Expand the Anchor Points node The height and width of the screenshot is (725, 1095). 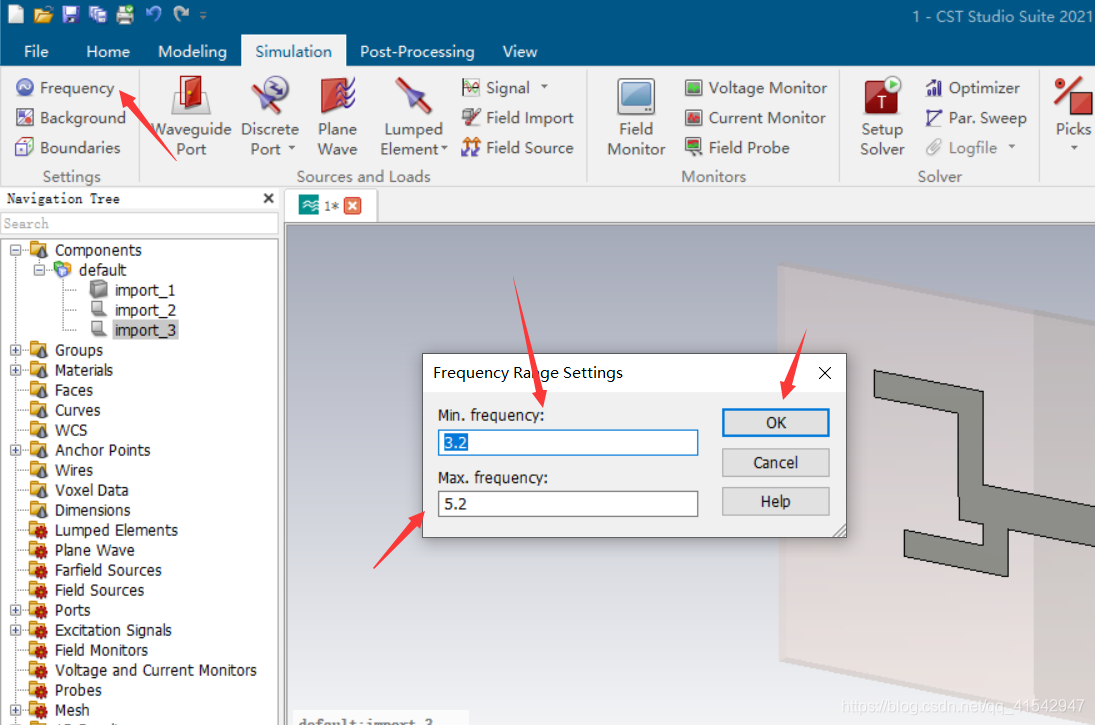coord(15,451)
